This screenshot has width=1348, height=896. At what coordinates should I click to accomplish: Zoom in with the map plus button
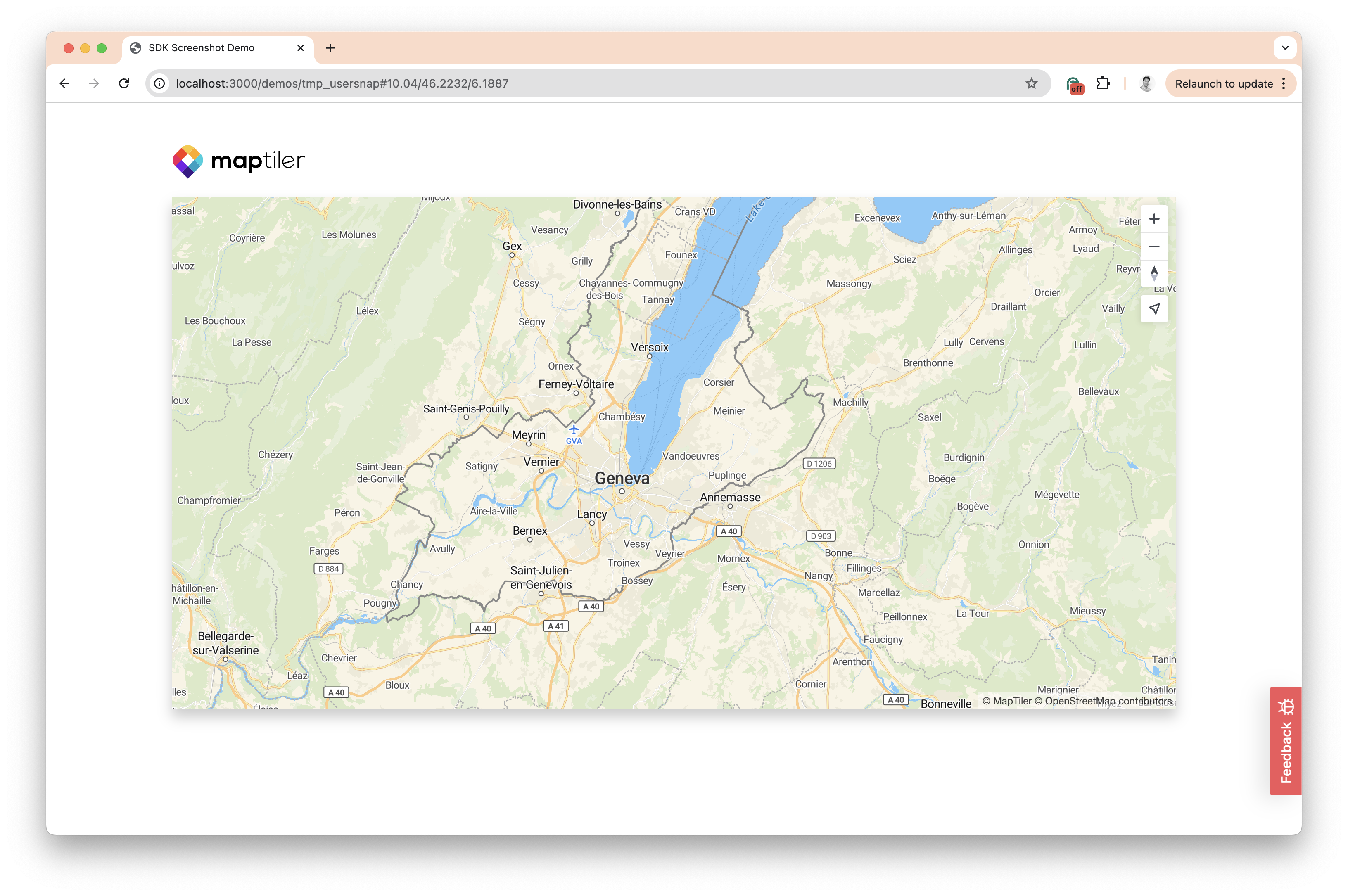[x=1154, y=219]
